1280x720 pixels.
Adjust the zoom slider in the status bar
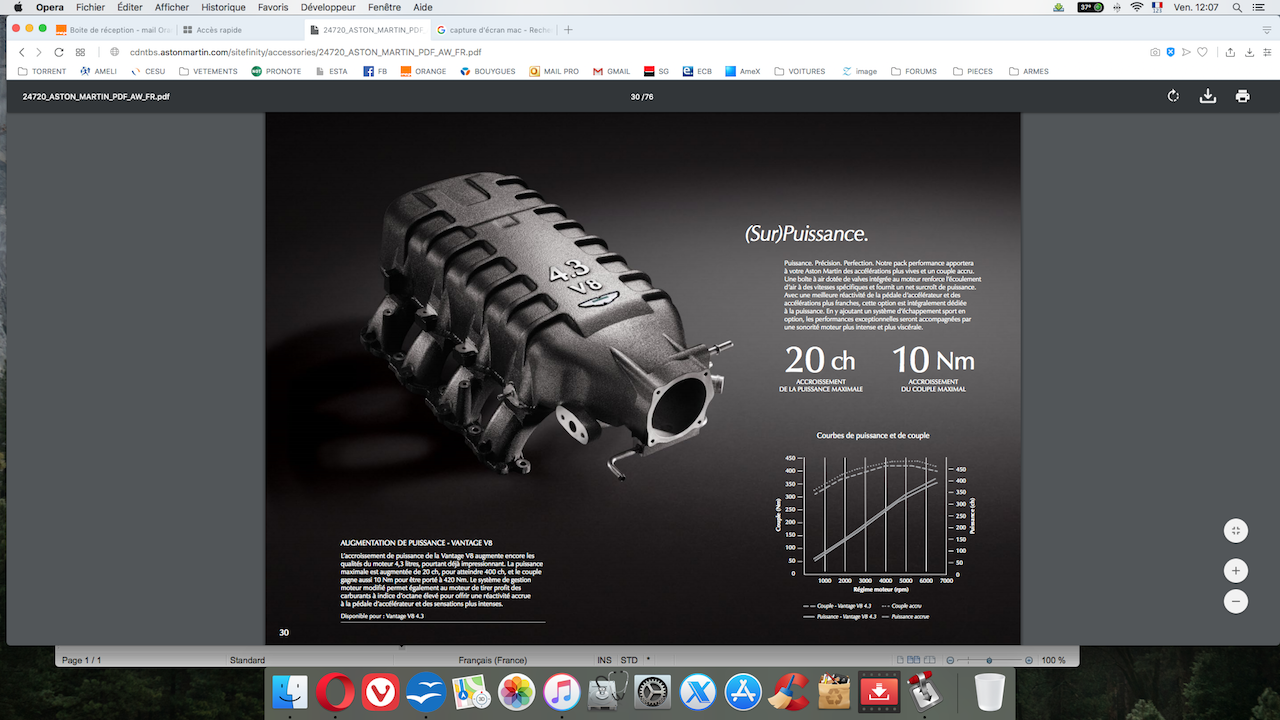(989, 660)
